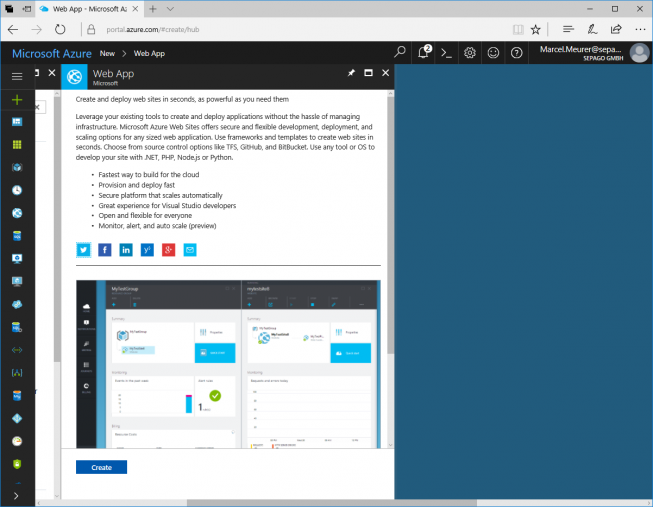The width and height of the screenshot is (653, 507).
Task: Make a web note pen icon
Action: click(592, 30)
